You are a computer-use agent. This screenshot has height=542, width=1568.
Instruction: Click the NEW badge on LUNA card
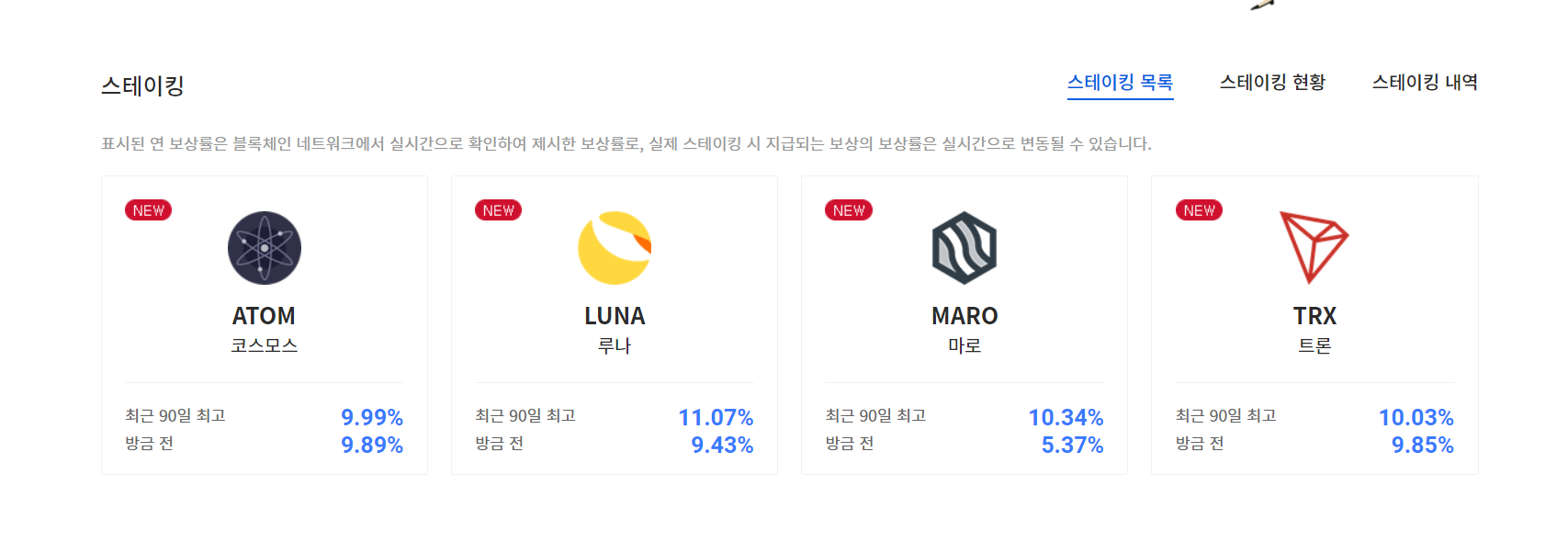[499, 210]
